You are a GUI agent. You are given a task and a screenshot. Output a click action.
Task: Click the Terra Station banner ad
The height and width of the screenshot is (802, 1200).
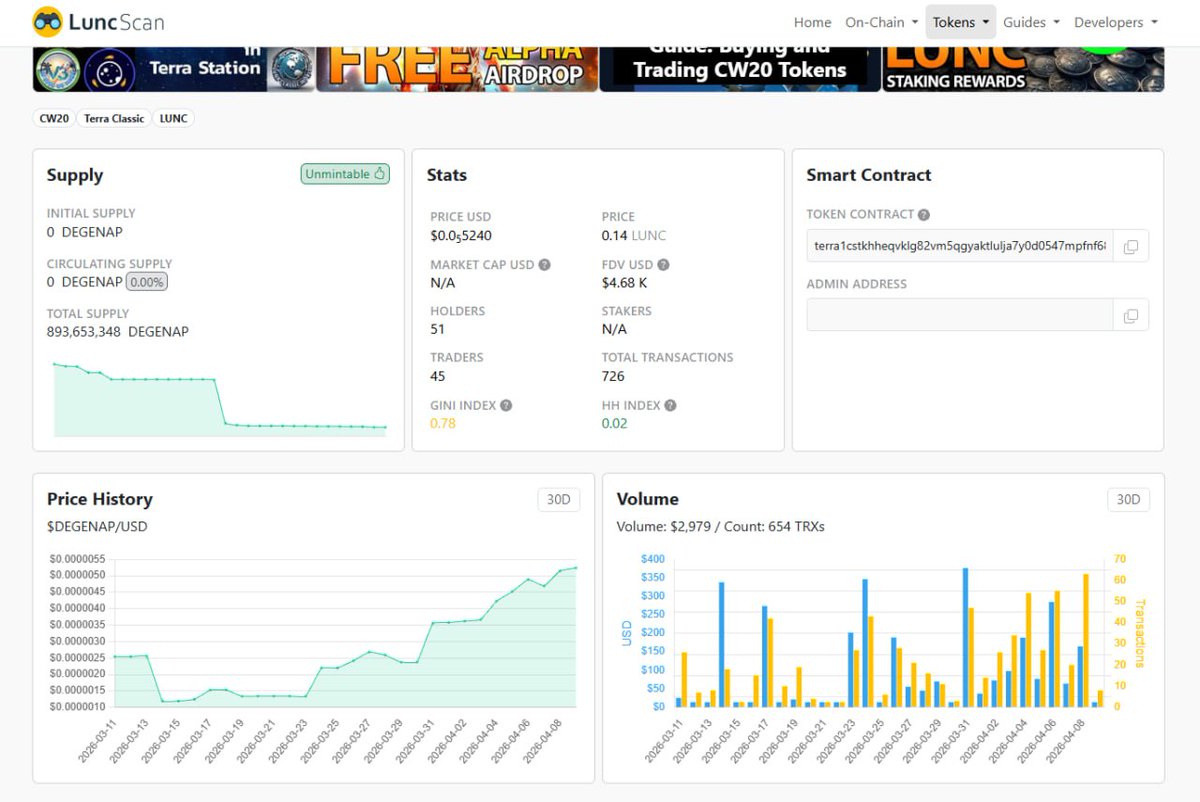pos(174,68)
